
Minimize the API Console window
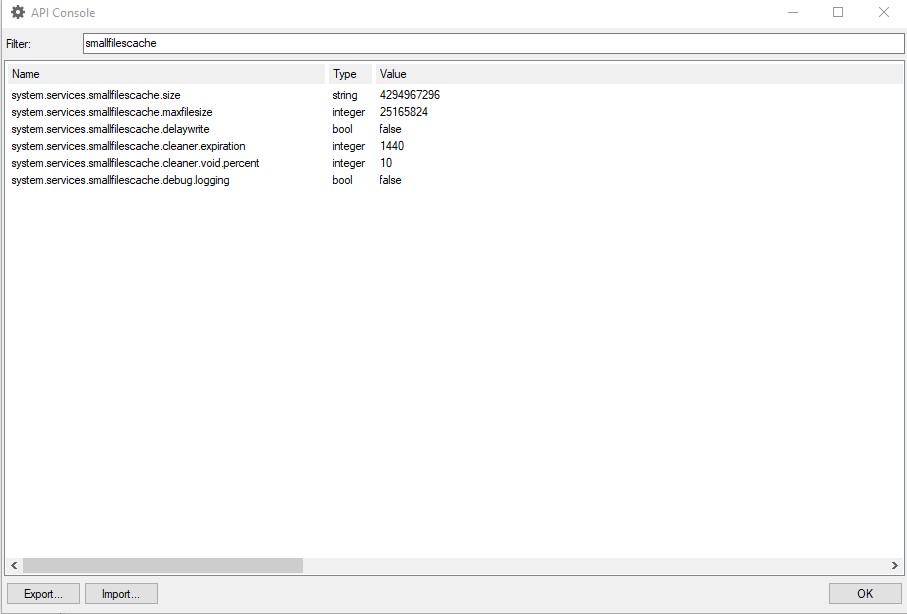793,12
